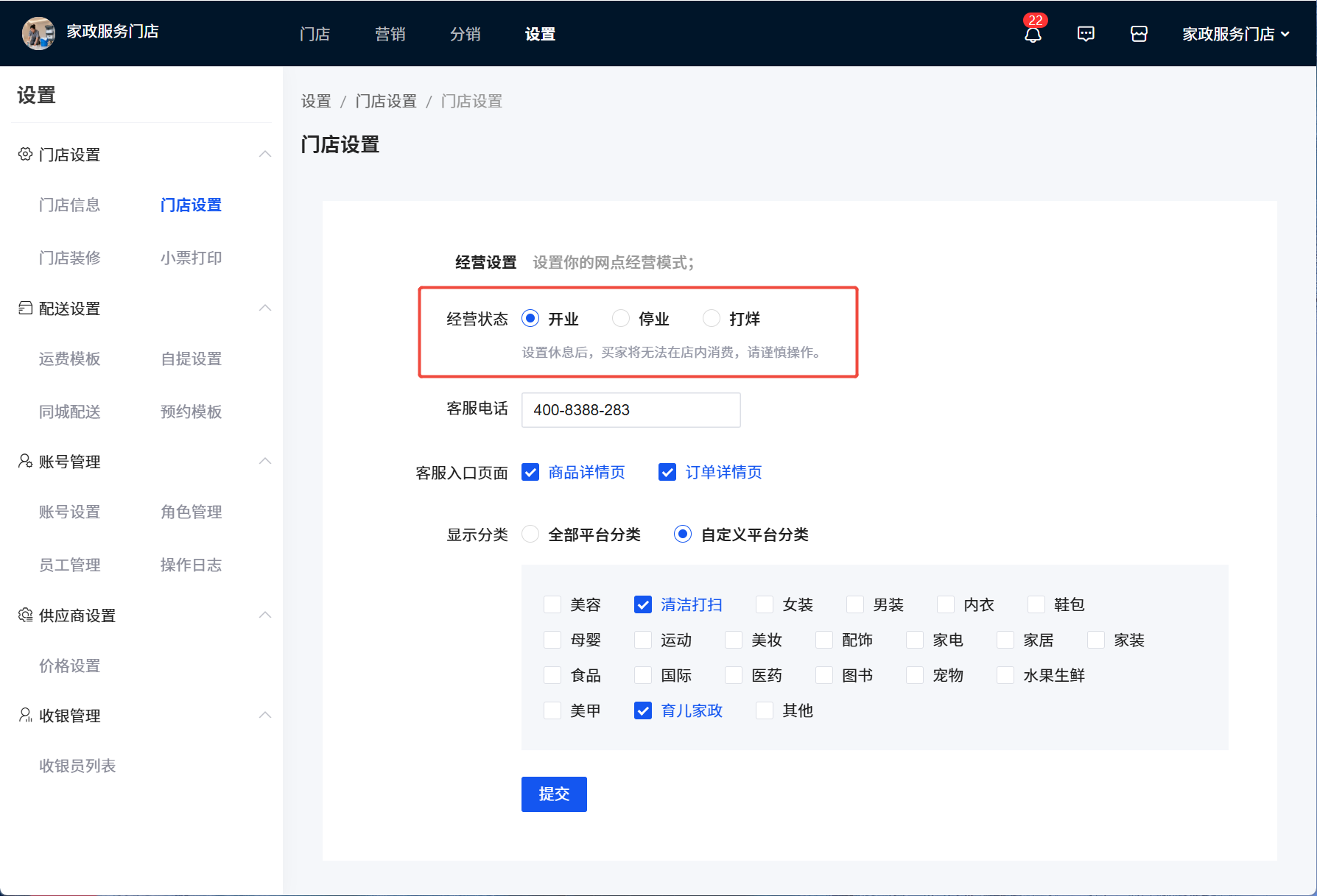Submit the form with 提交 button
This screenshot has height=896, width=1317.
[554, 794]
